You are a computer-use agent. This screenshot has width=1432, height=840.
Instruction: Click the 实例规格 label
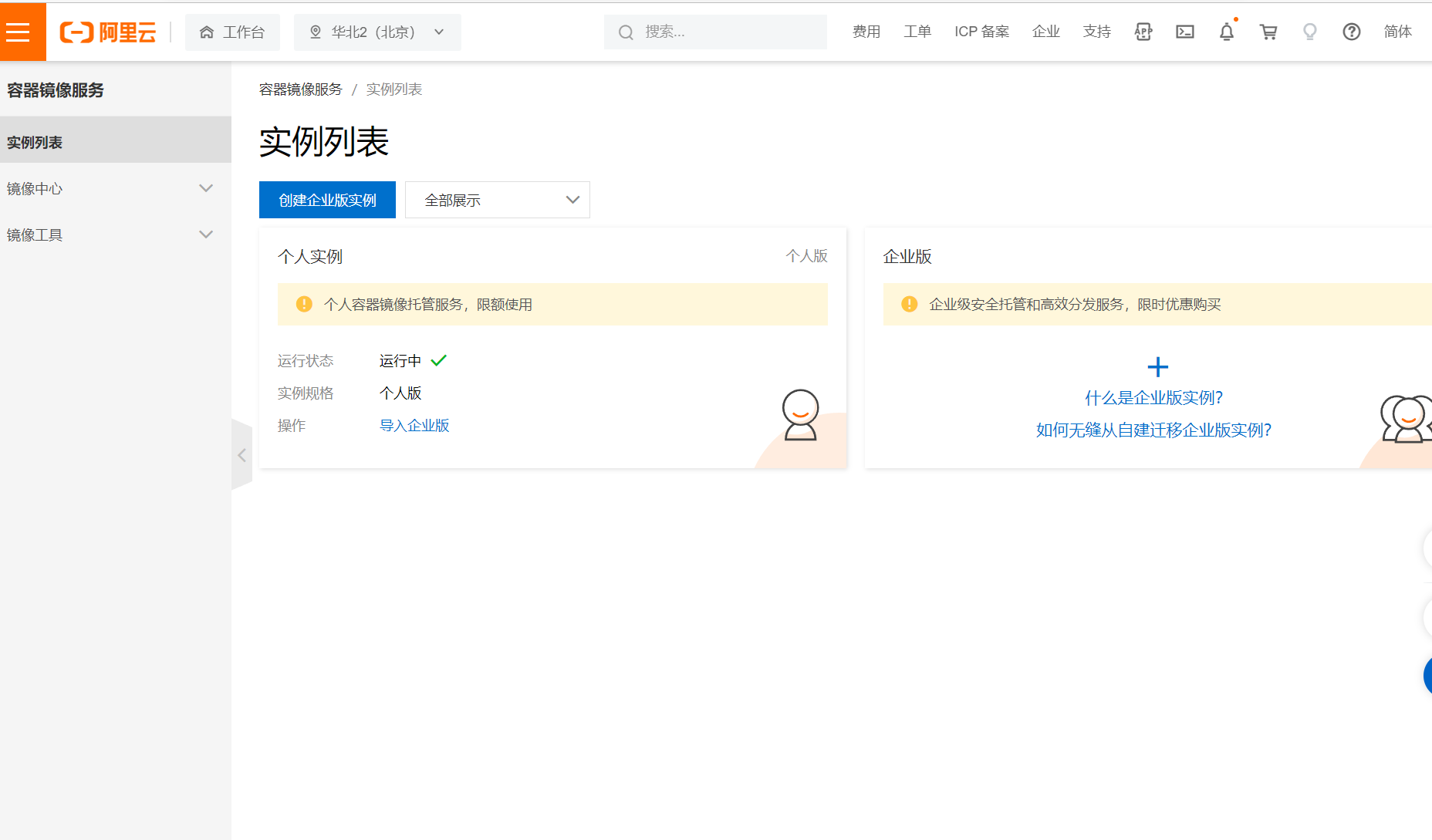click(306, 393)
